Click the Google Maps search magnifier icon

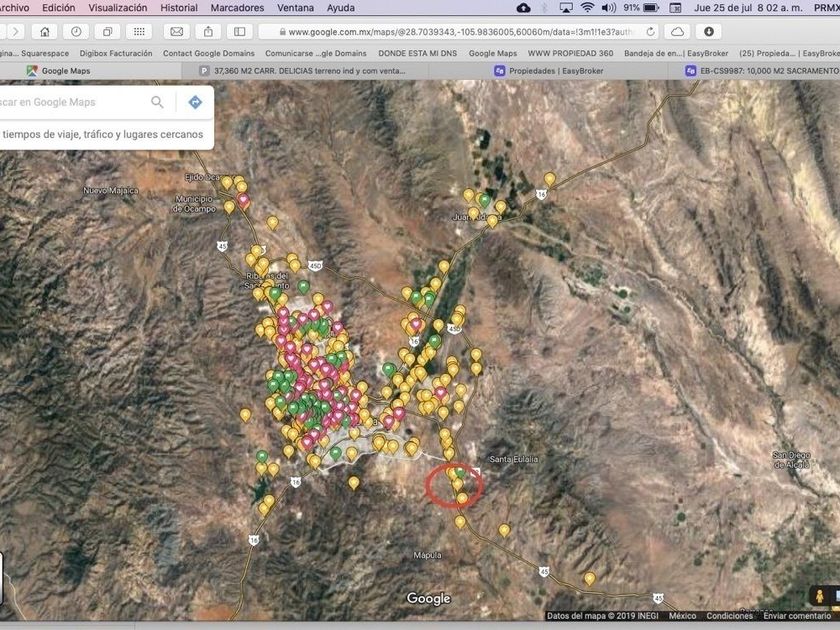point(157,102)
